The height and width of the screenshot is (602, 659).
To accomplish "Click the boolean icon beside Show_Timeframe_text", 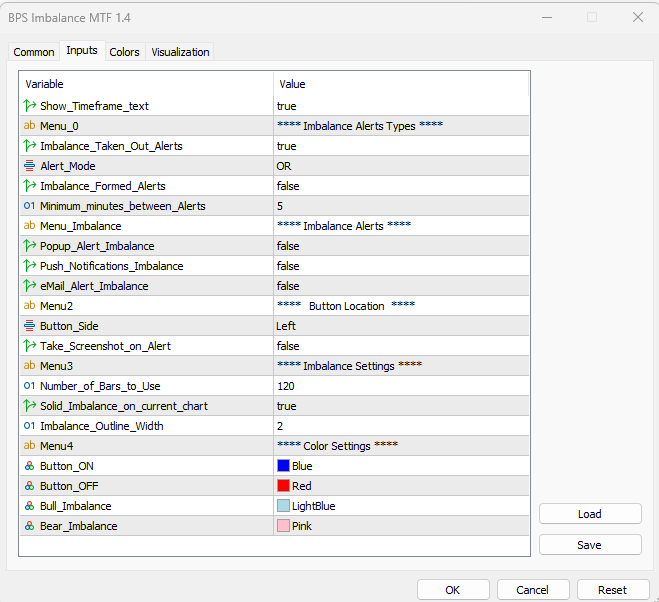I will [x=29, y=106].
